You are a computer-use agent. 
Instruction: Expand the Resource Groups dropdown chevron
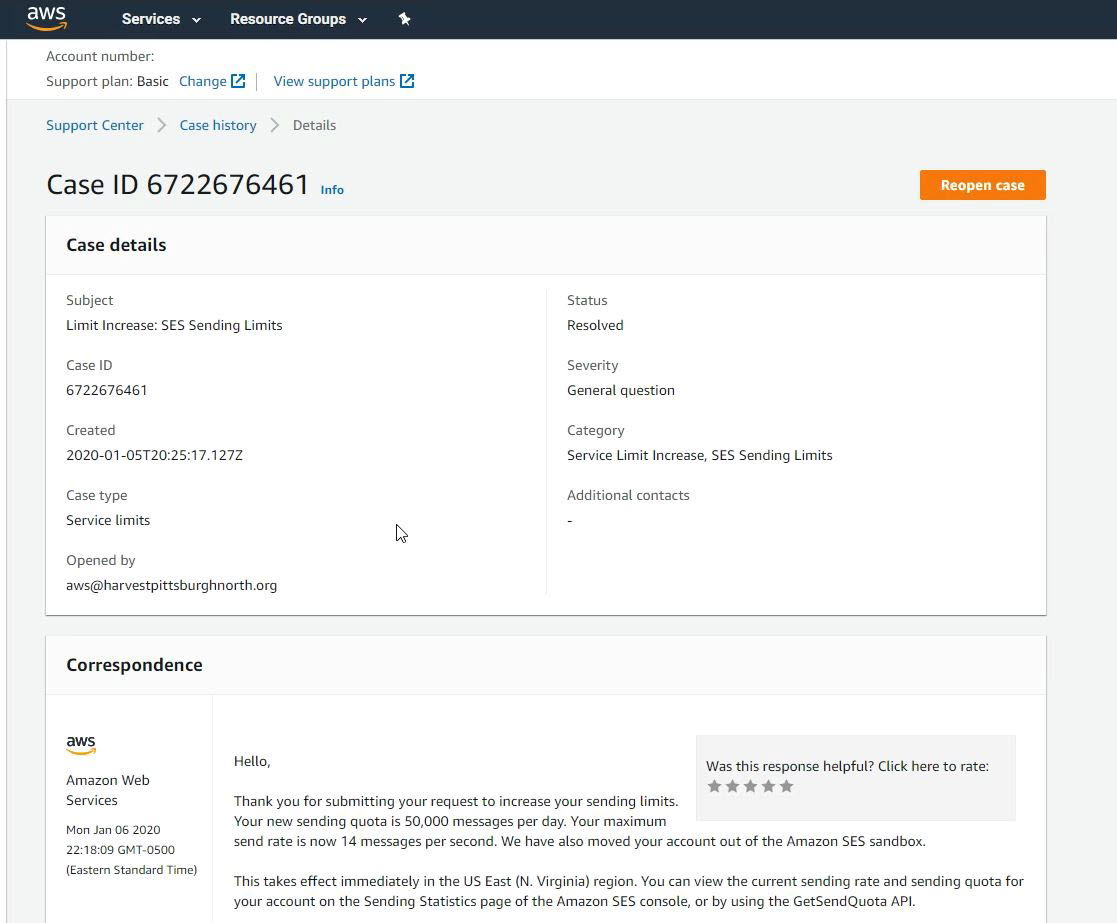coord(362,20)
